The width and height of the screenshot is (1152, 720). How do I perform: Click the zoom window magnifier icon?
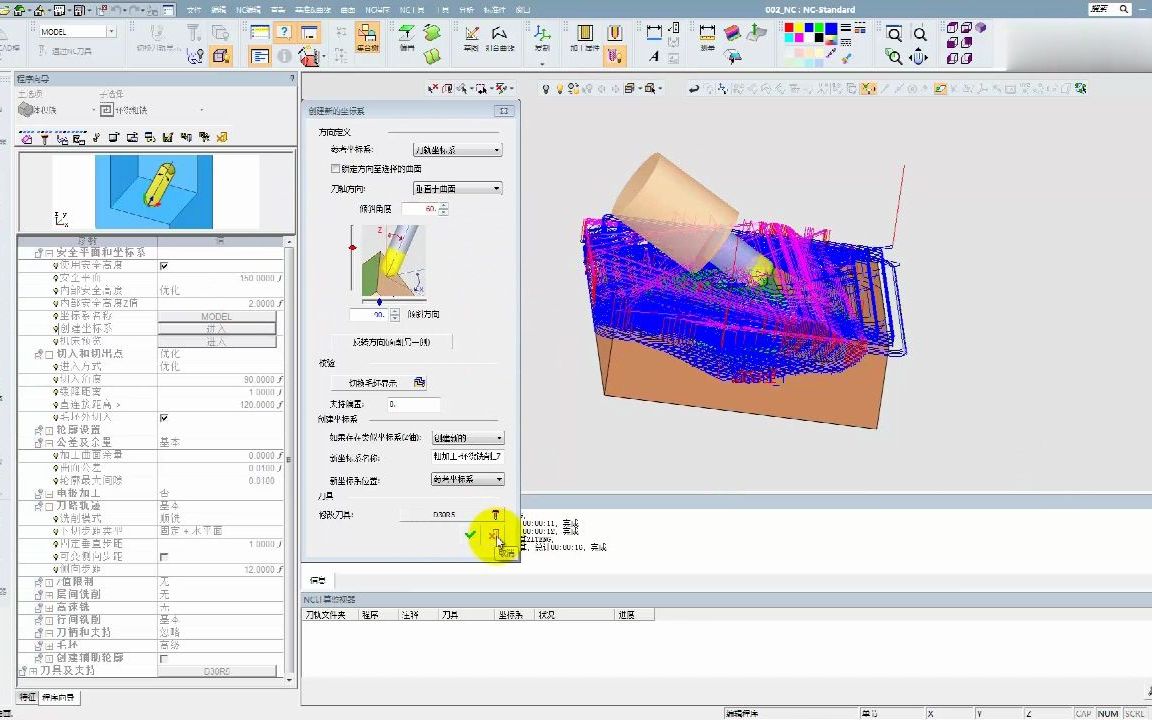pos(894,35)
